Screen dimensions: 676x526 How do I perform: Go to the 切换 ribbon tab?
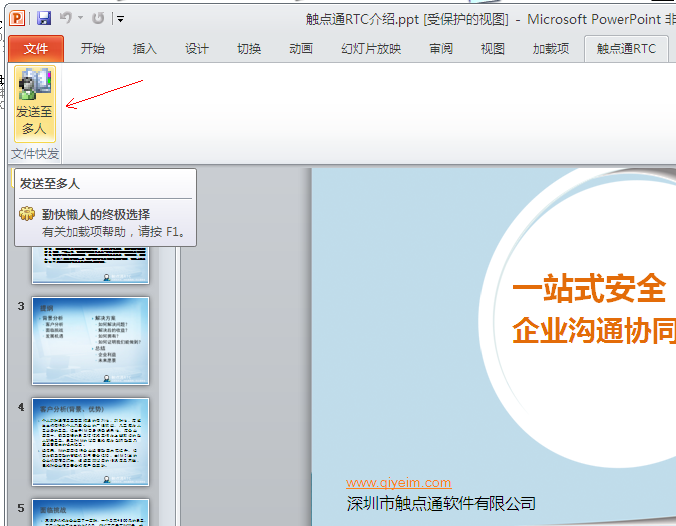(249, 48)
